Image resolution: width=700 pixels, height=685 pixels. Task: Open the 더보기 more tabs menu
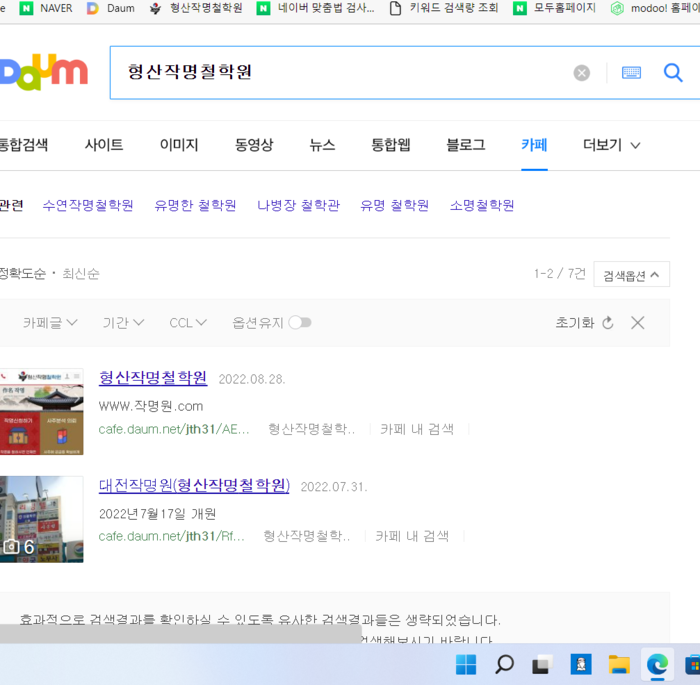(x=612, y=145)
